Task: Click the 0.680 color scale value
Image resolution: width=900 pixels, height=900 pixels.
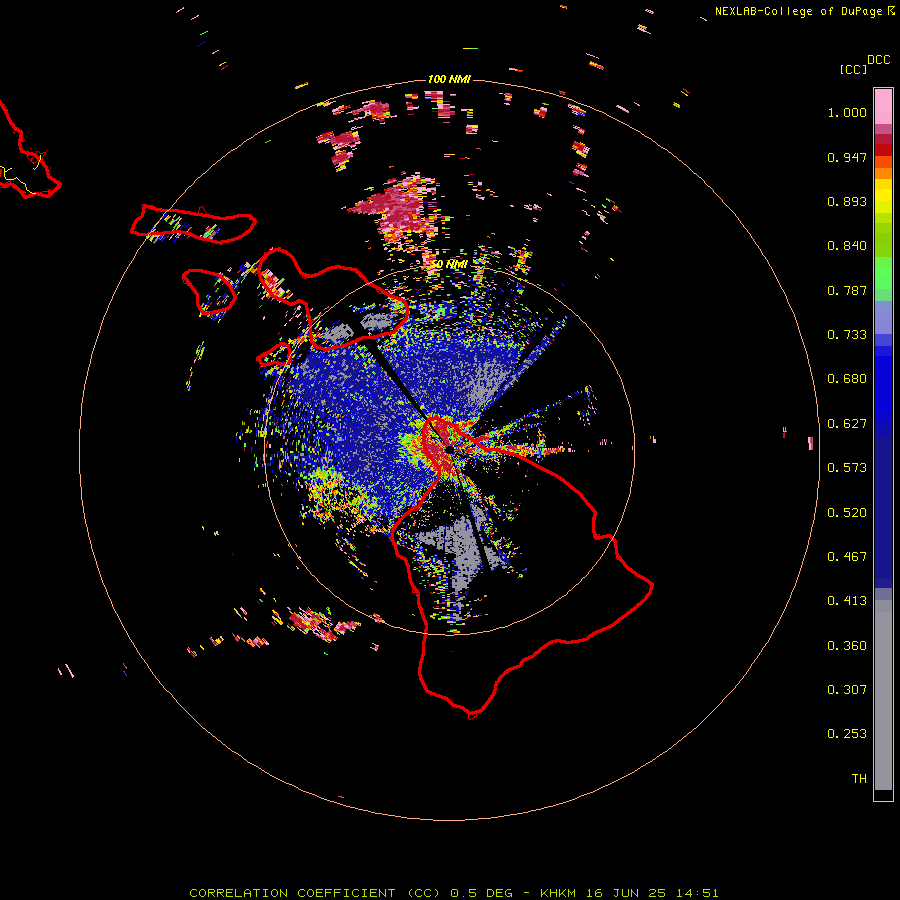Action: 847,379
